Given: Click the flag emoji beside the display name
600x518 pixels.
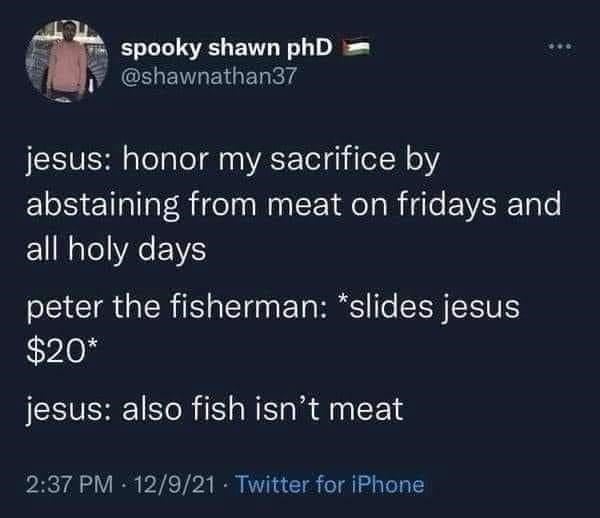Looking at the screenshot, I should click(x=355, y=48).
